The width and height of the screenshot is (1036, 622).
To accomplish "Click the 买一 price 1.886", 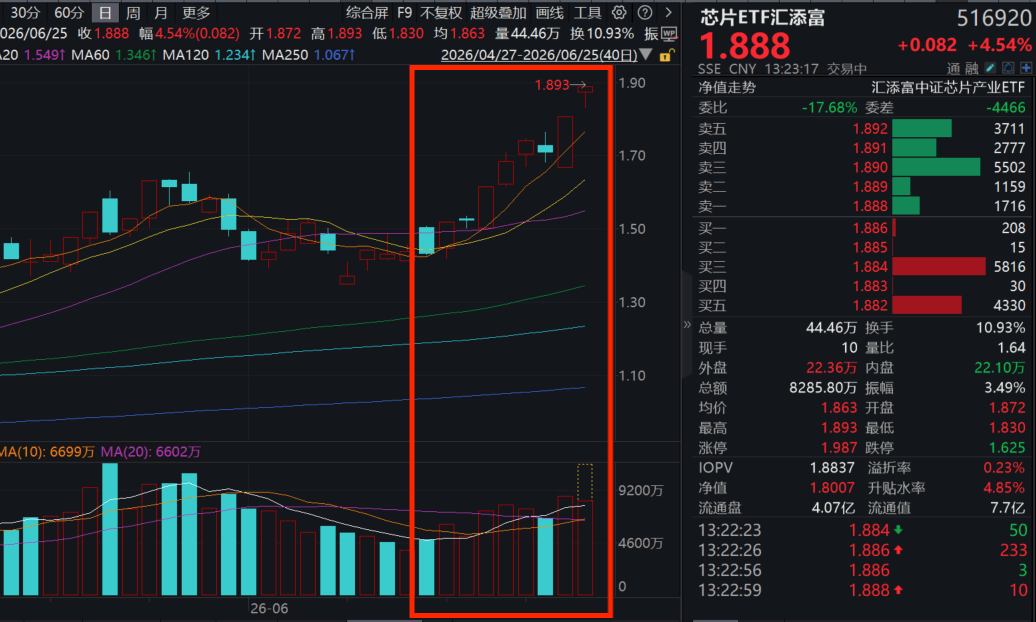I will click(870, 228).
